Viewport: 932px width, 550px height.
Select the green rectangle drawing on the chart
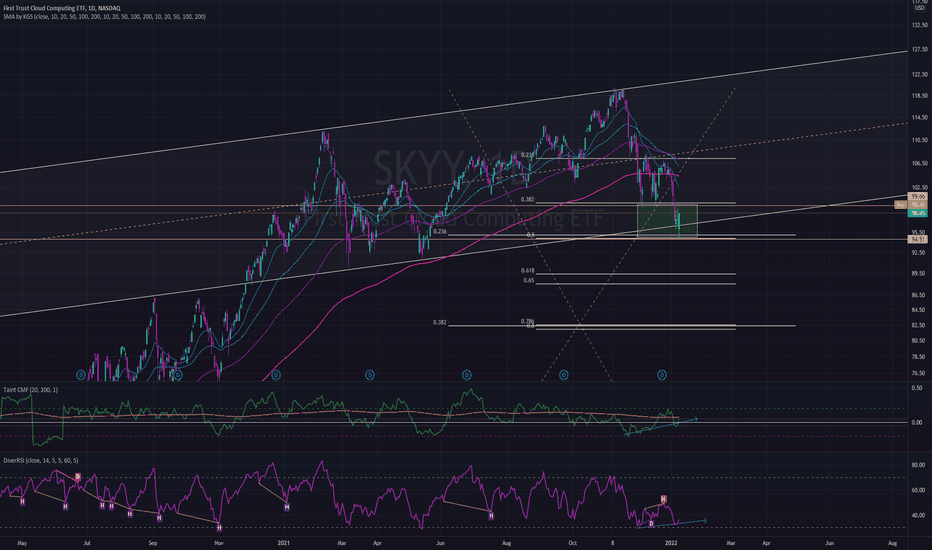click(x=667, y=221)
